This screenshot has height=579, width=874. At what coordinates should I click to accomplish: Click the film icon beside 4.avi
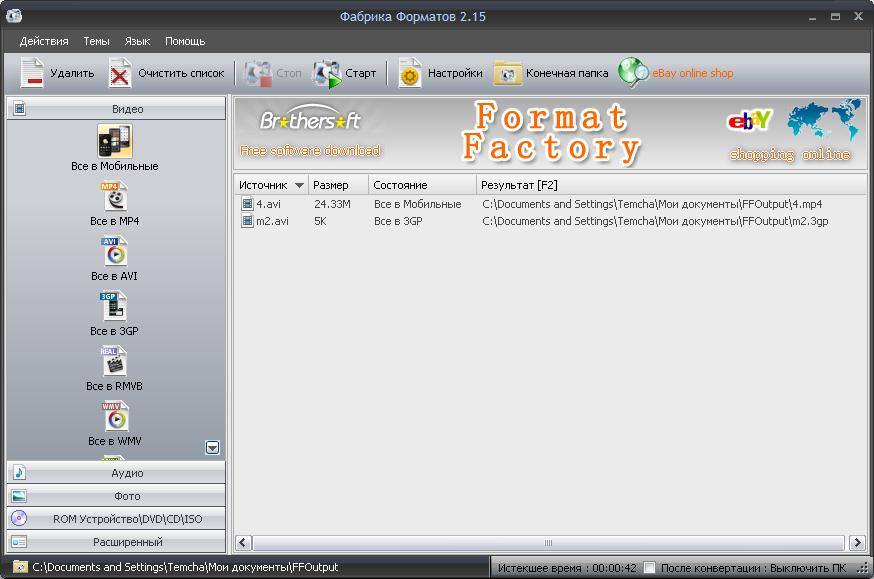tap(247, 204)
